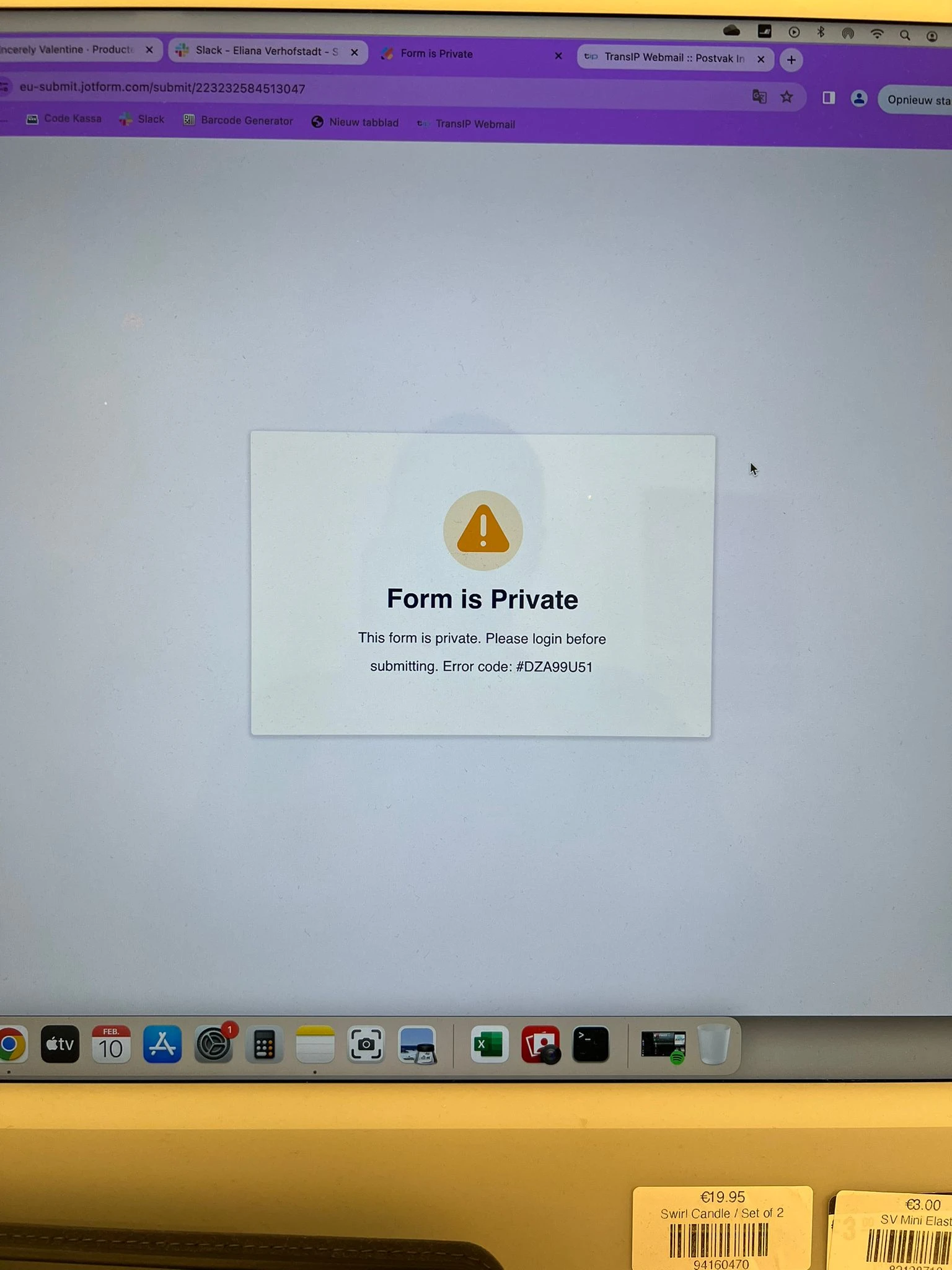
Task: Switch to the TransIP Webmail Postvak tab
Action: (674, 58)
